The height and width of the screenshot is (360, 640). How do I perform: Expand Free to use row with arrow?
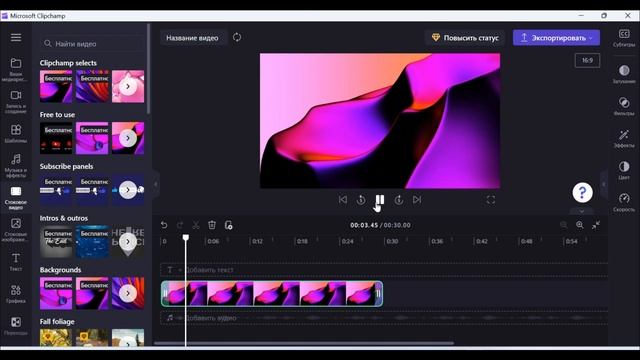(128, 138)
